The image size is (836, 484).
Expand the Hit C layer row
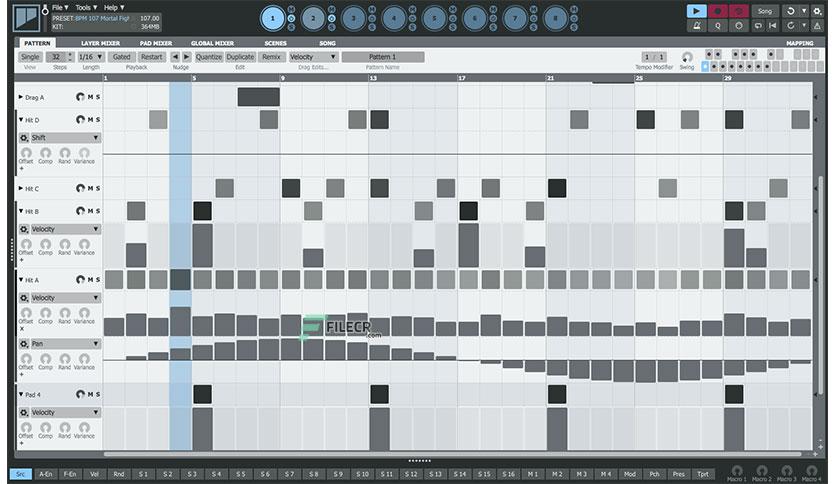point(21,188)
